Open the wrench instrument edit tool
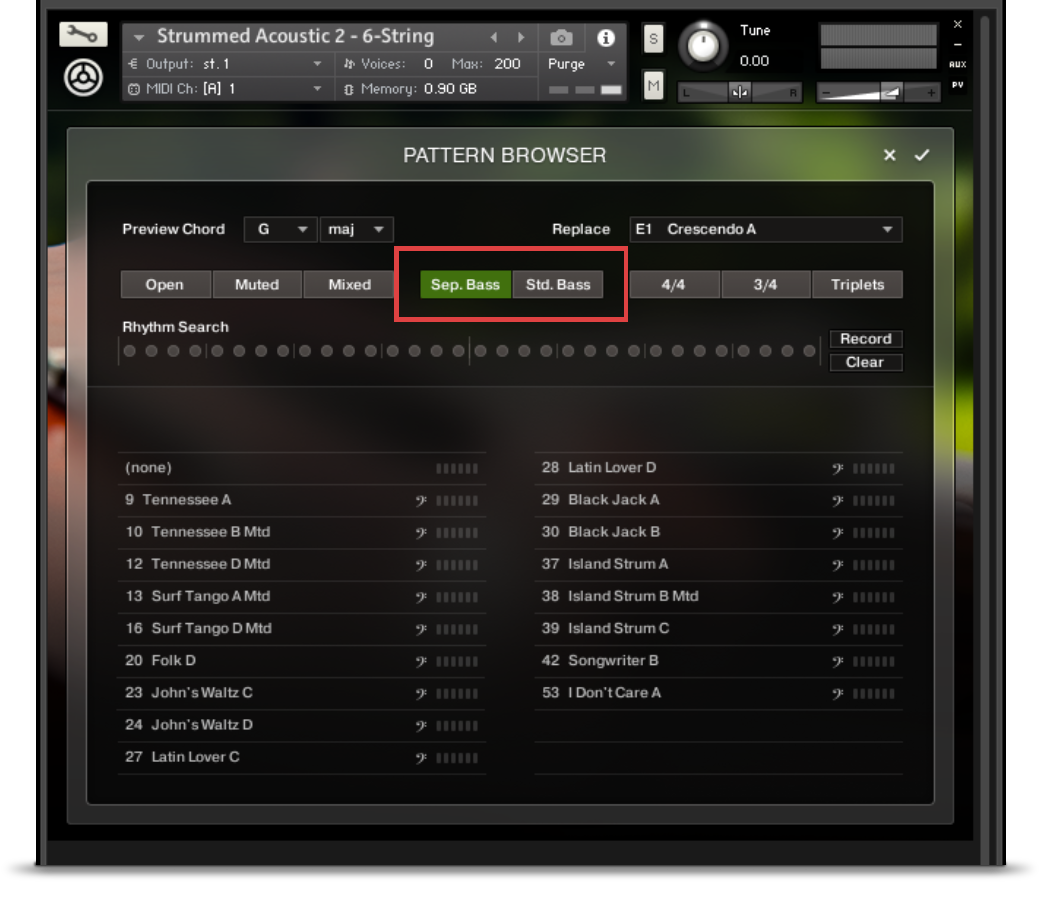 pos(83,34)
